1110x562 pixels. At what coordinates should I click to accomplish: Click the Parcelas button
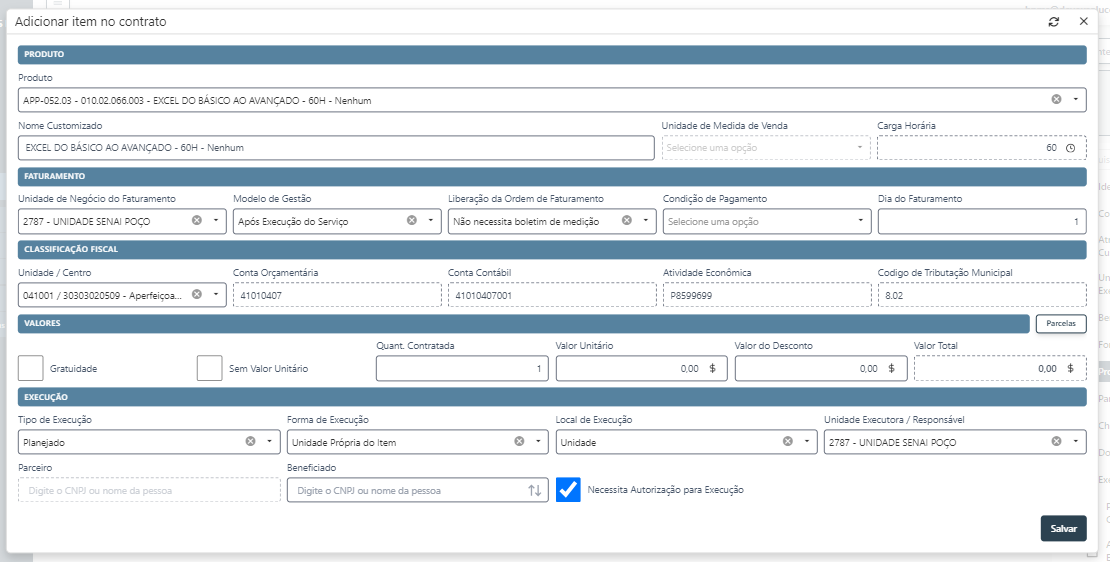coord(1060,324)
